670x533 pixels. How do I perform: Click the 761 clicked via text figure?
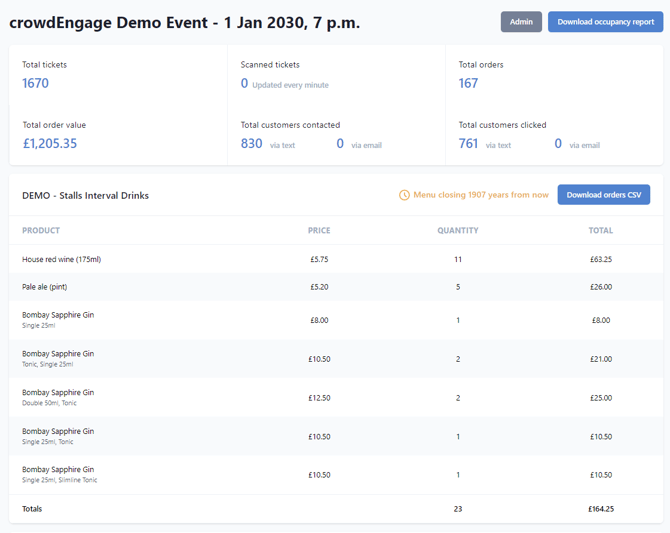click(468, 144)
